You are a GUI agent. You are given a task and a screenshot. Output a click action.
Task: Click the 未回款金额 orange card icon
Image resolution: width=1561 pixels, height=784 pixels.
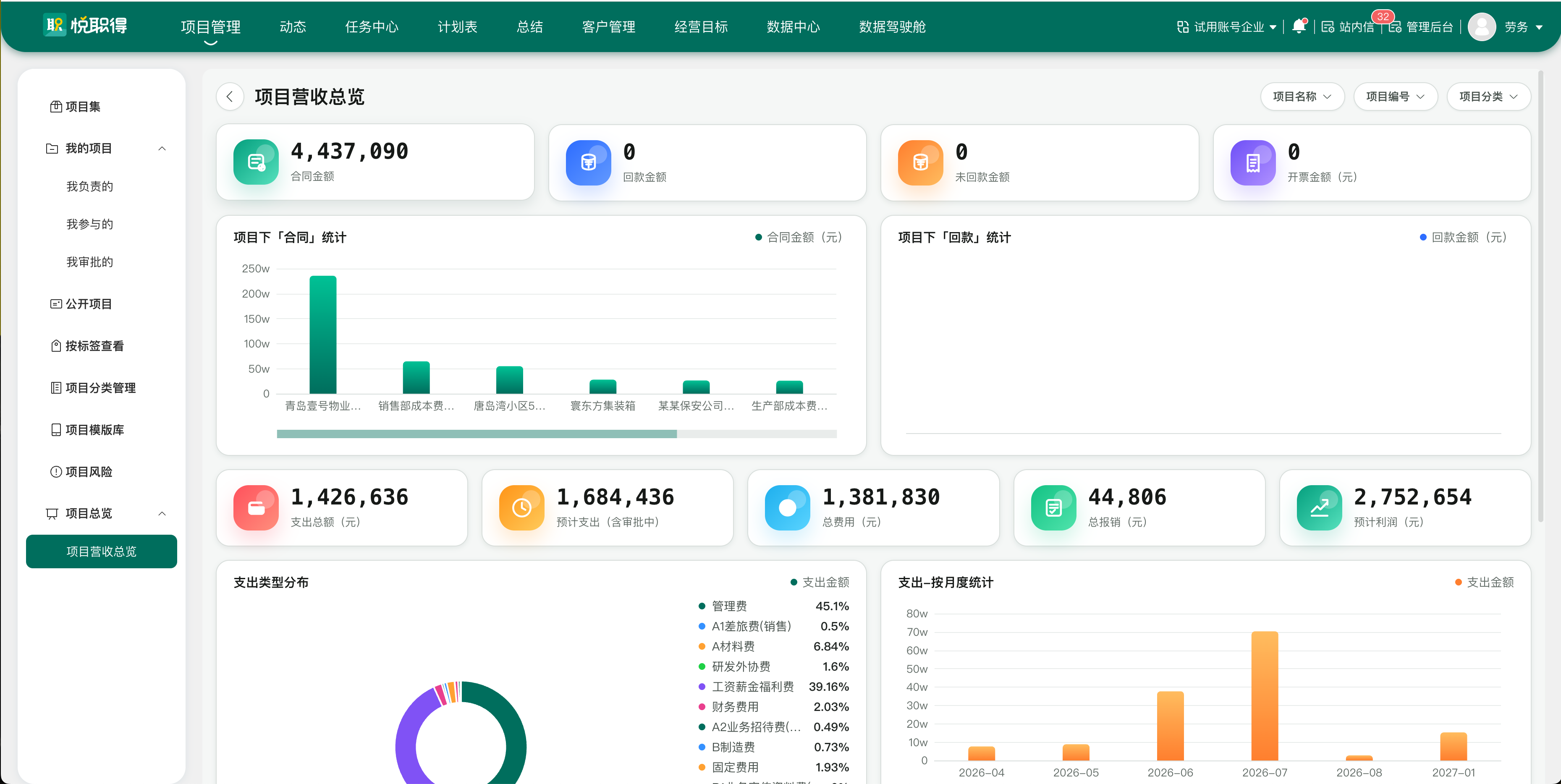(x=920, y=162)
